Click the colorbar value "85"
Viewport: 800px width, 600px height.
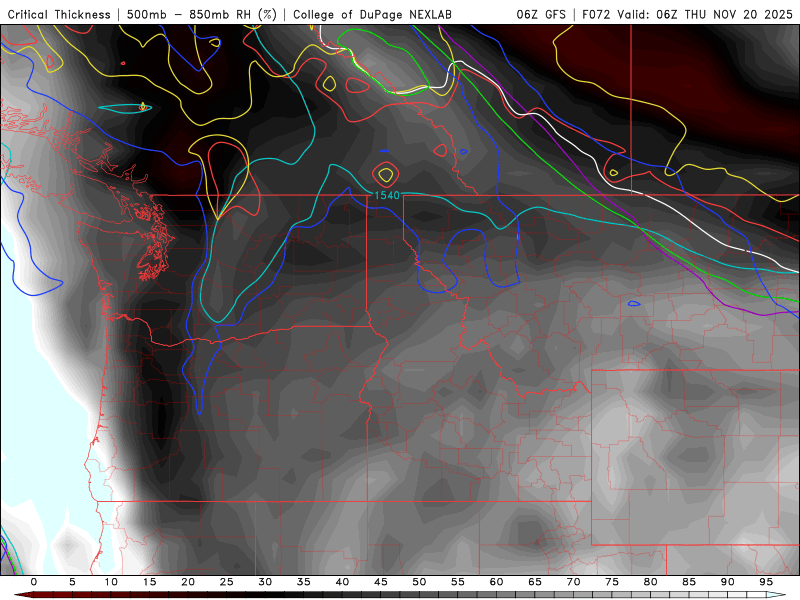point(689,582)
